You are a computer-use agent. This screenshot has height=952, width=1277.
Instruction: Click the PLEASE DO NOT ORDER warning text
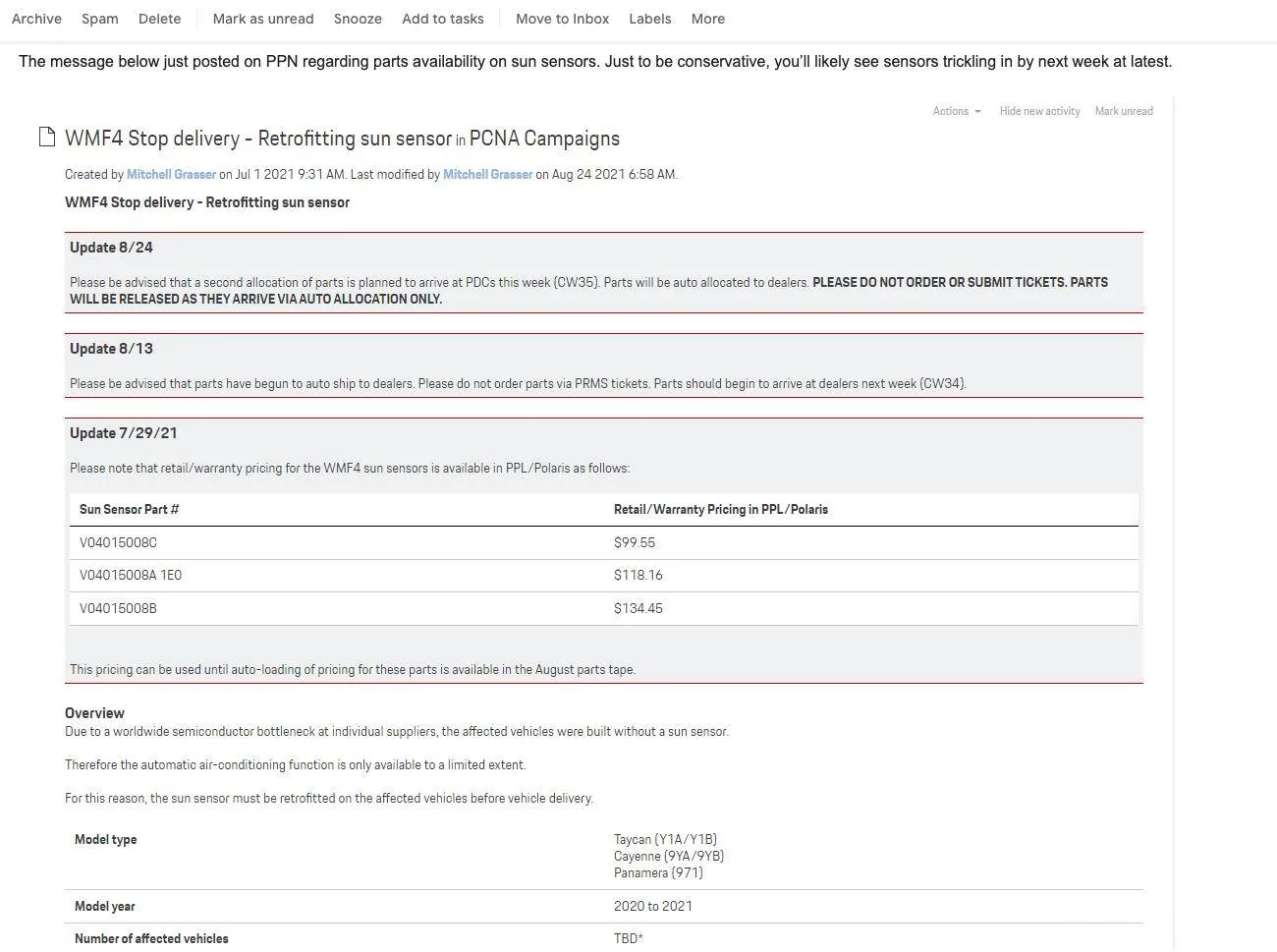(588, 291)
